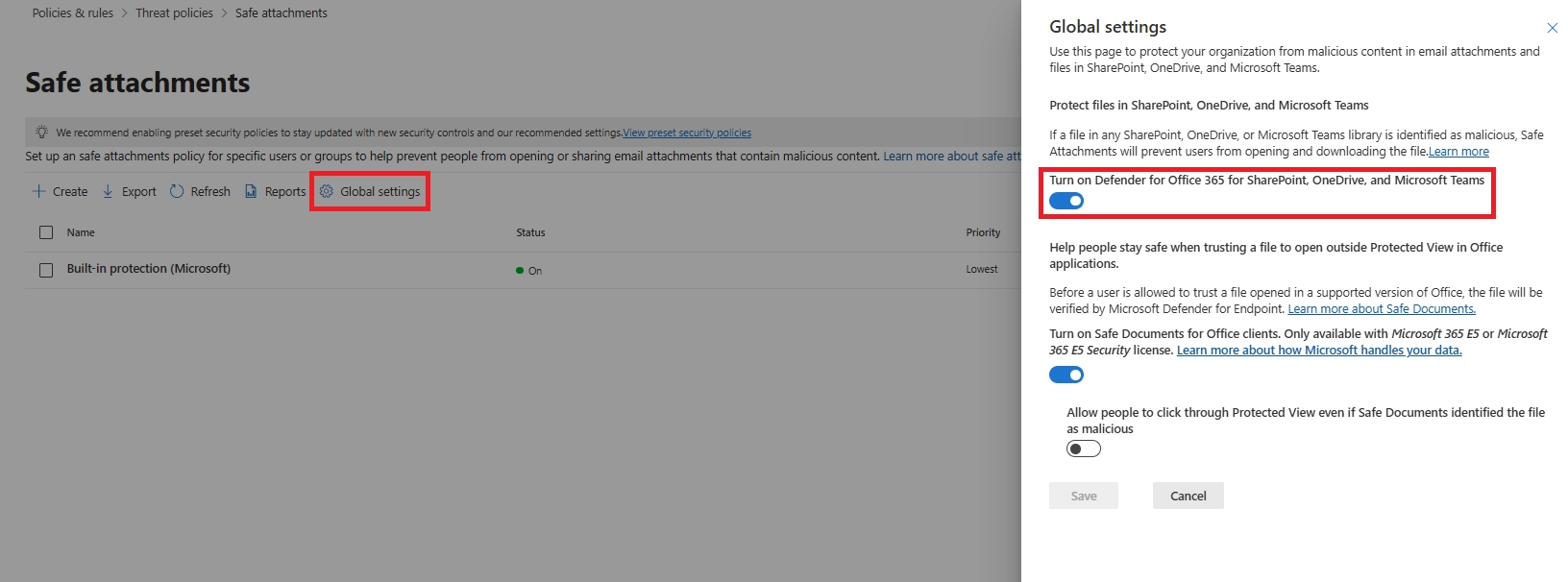Screen dimensions: 1568x582
Task: Click the Refresh toolbar label
Action: pyautogui.click(x=210, y=191)
